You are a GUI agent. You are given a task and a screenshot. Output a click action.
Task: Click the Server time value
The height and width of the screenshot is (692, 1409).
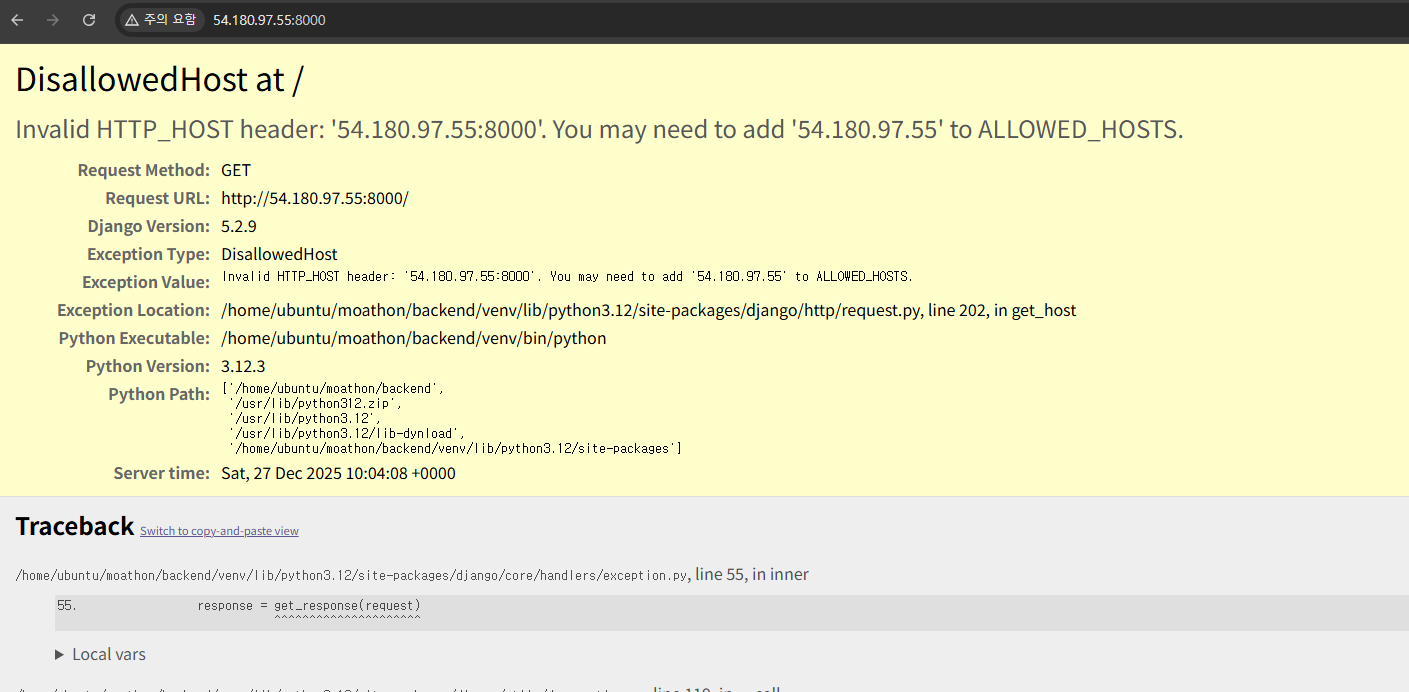click(x=338, y=473)
